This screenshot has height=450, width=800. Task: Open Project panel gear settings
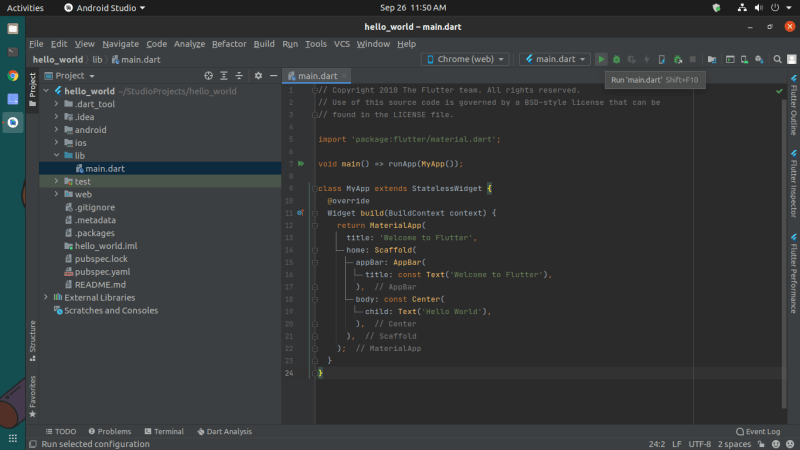coord(258,75)
